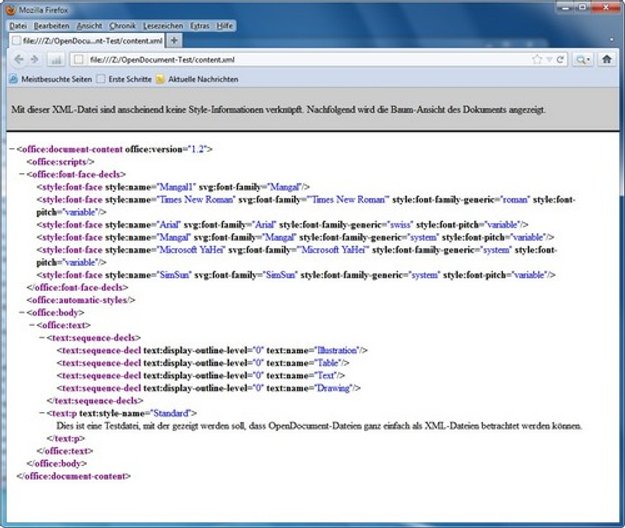Click the search engine magnifier icon
The height and width of the screenshot is (528, 625).
pyautogui.click(x=581, y=60)
